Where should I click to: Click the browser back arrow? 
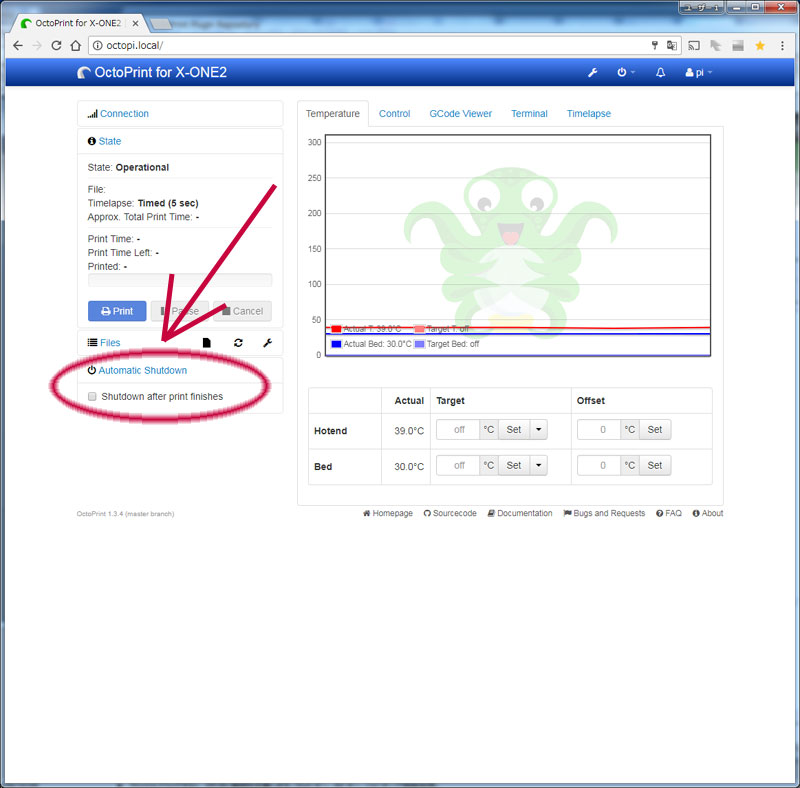click(18, 45)
